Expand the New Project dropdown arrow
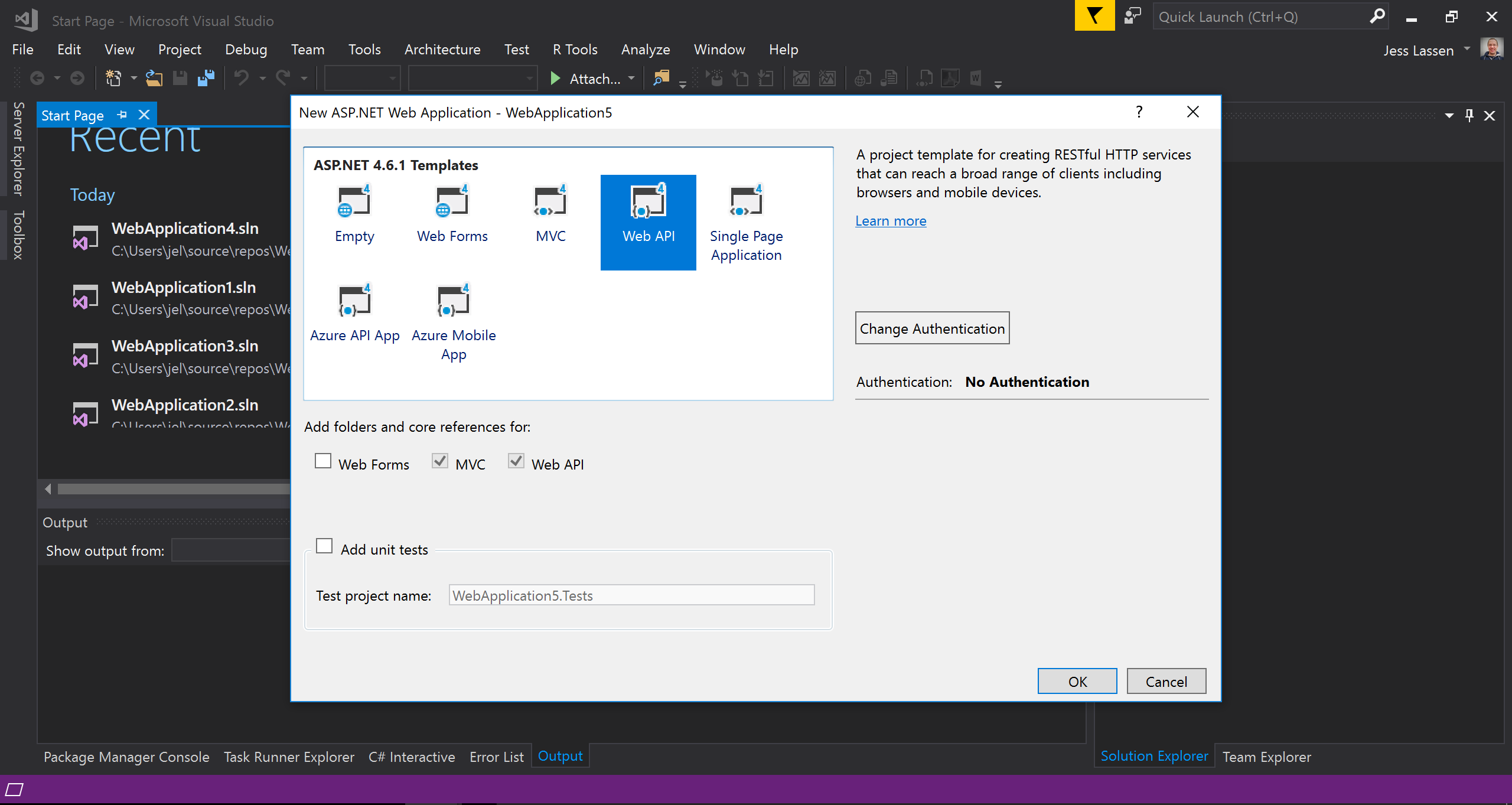This screenshot has height=805, width=1512. click(134, 79)
